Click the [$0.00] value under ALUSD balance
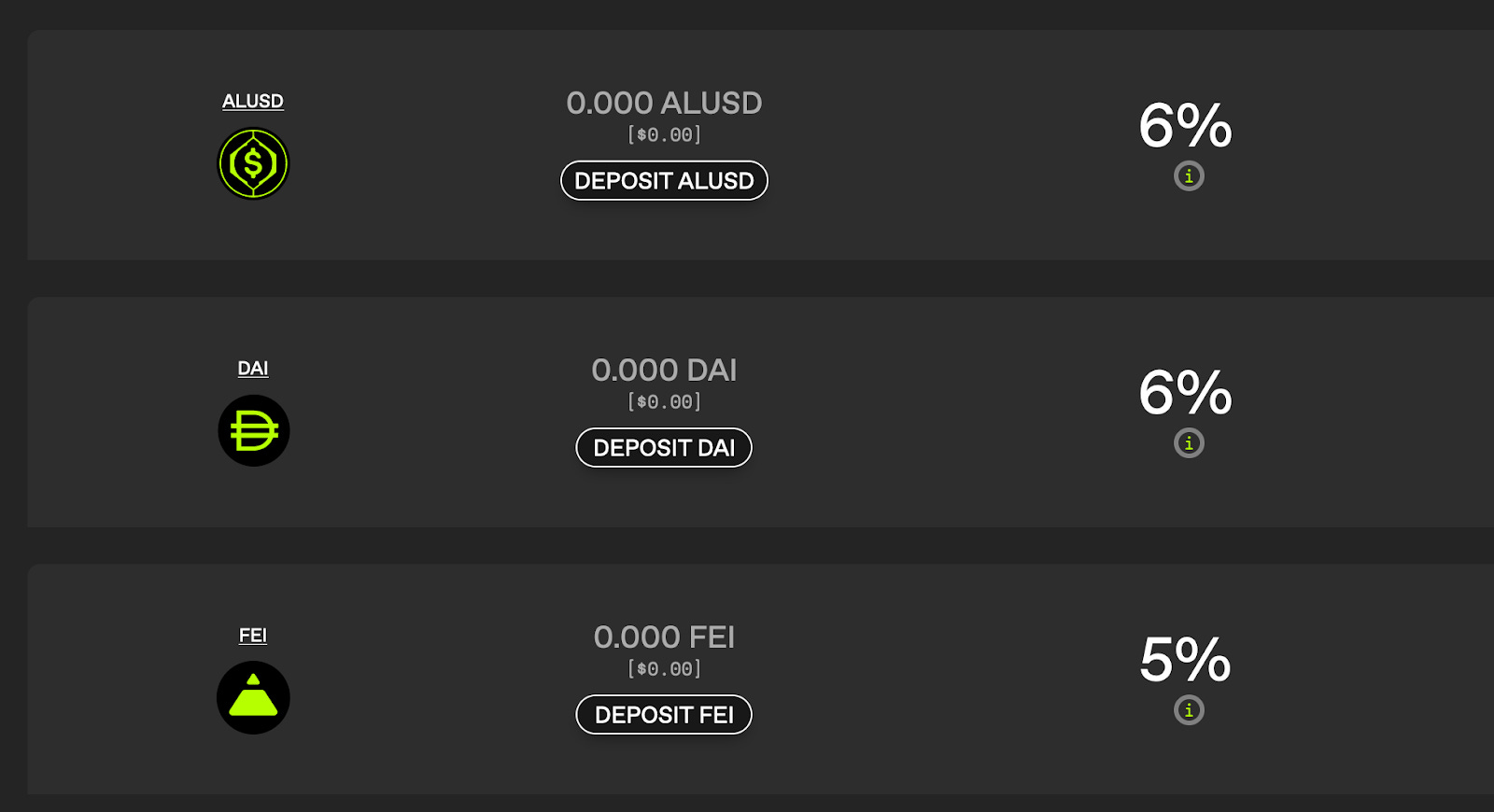Image resolution: width=1494 pixels, height=812 pixels. pyautogui.click(x=664, y=134)
